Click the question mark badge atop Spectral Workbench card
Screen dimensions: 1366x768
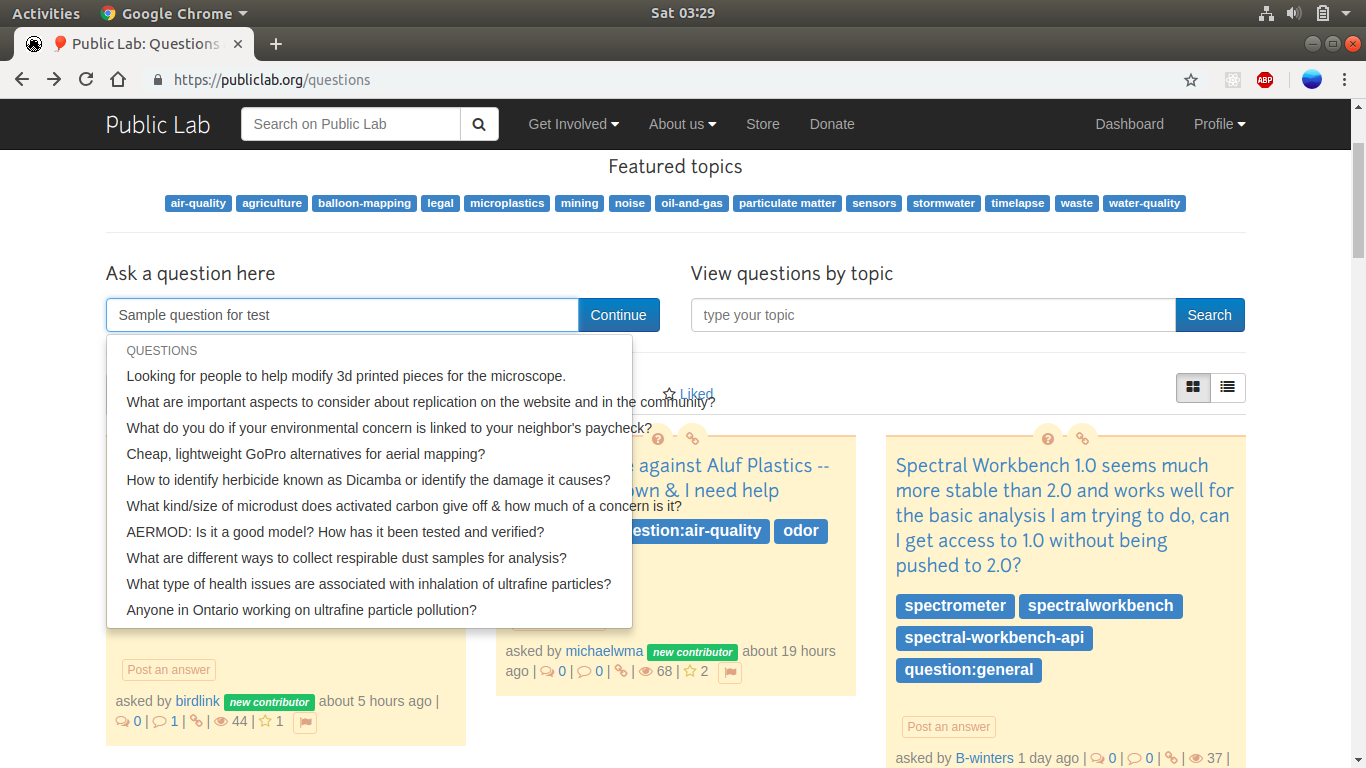pos(1047,439)
